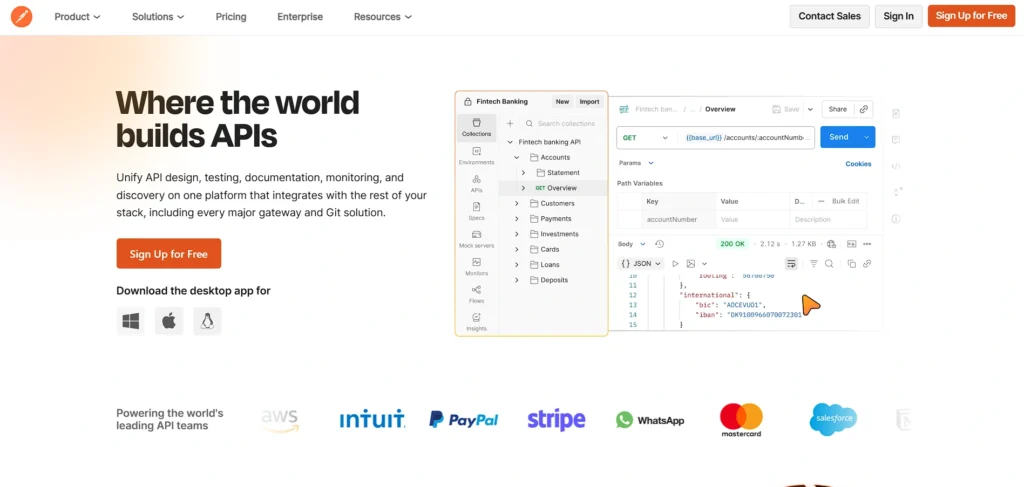Click the network globe icon after 1.27 KB
The width and height of the screenshot is (1024, 487).
click(831, 244)
